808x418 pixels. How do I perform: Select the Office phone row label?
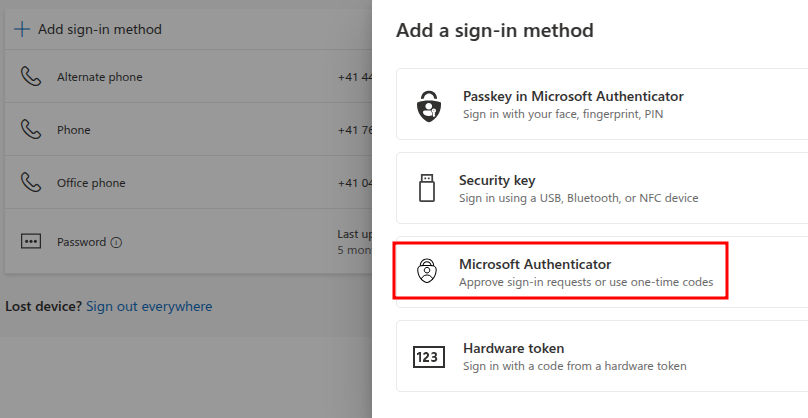click(91, 183)
